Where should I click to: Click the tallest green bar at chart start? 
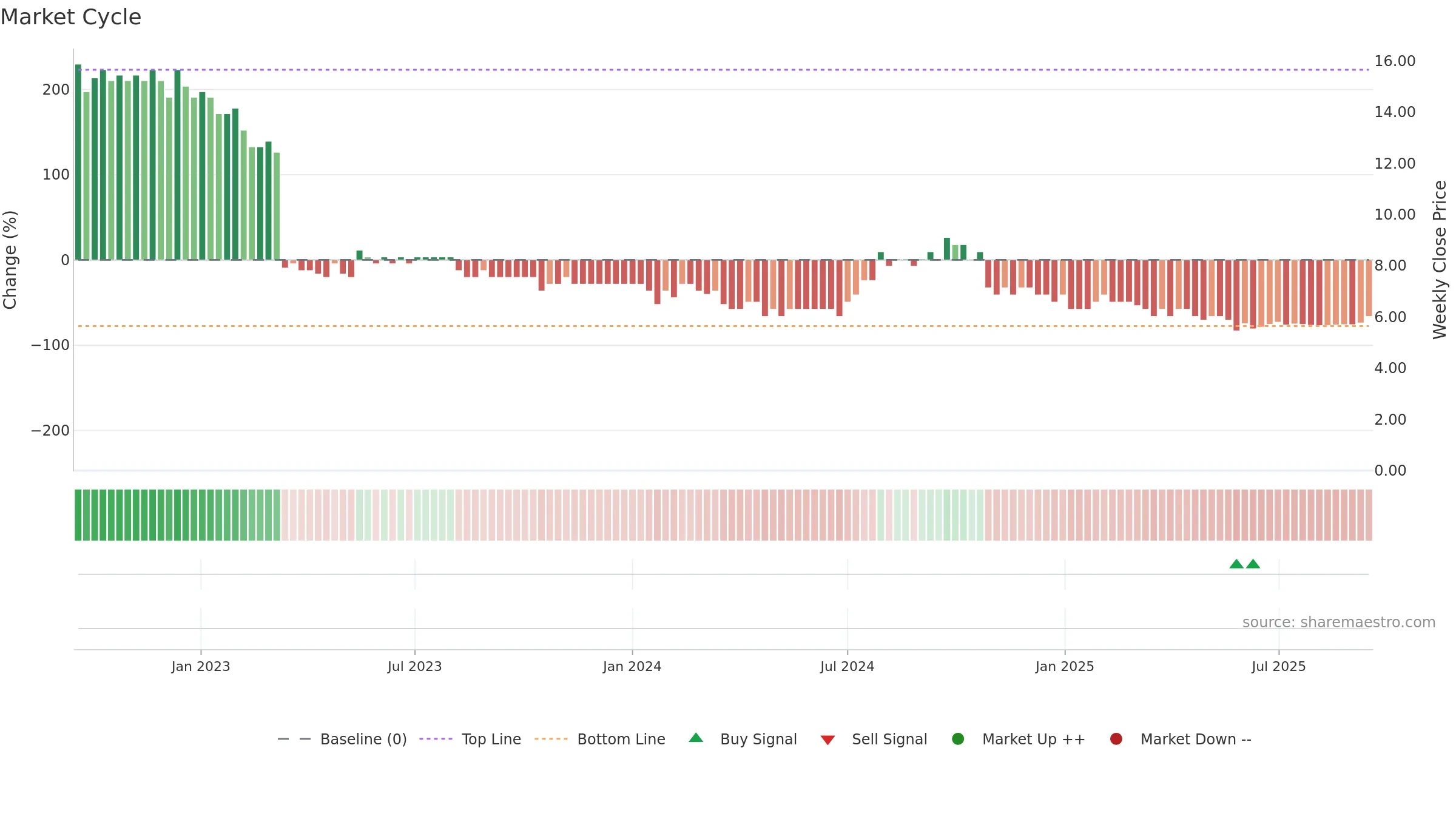78,162
